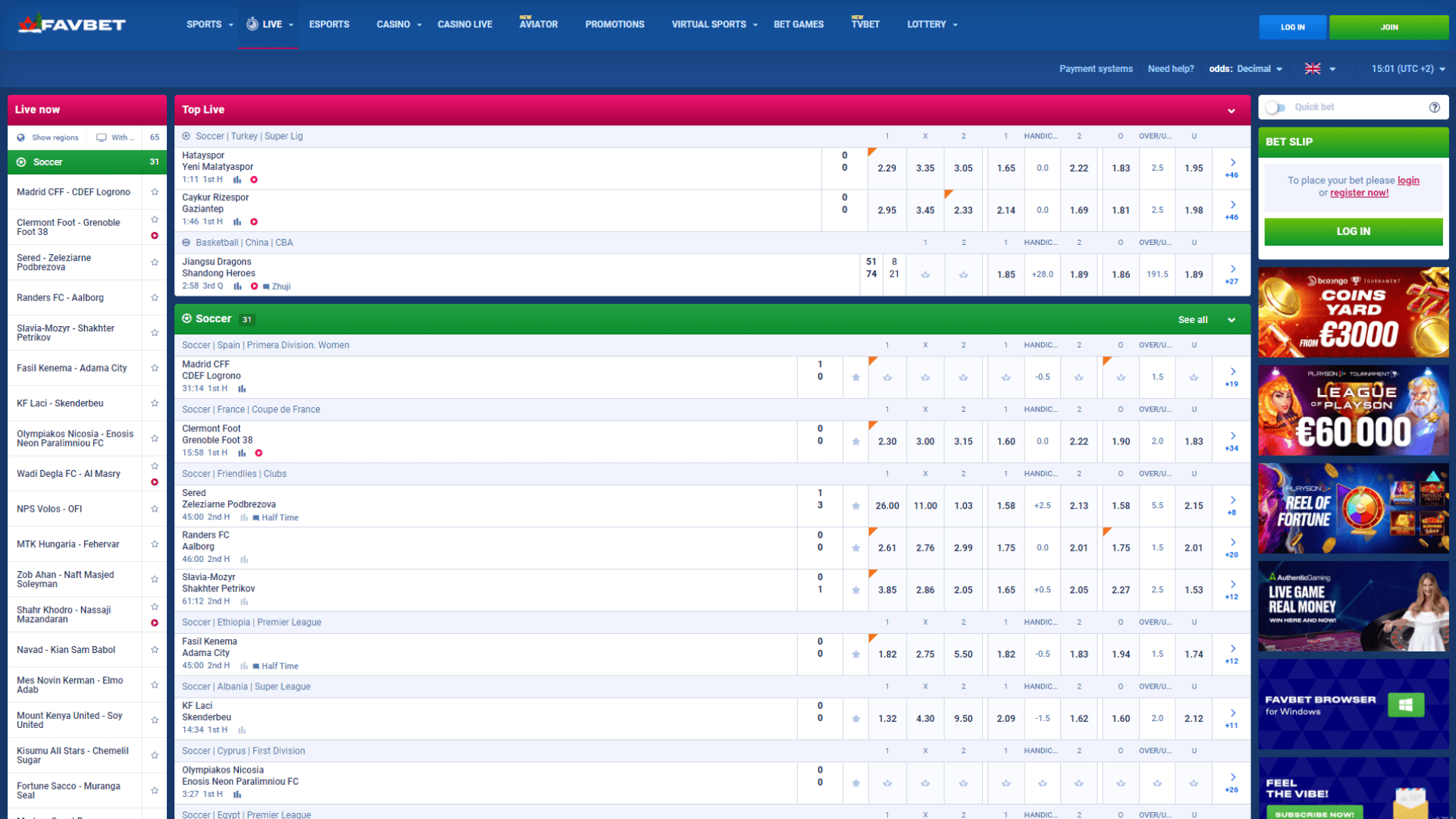This screenshot has height=819, width=1456.
Task: Open TVBET menu item
Action: tap(865, 24)
